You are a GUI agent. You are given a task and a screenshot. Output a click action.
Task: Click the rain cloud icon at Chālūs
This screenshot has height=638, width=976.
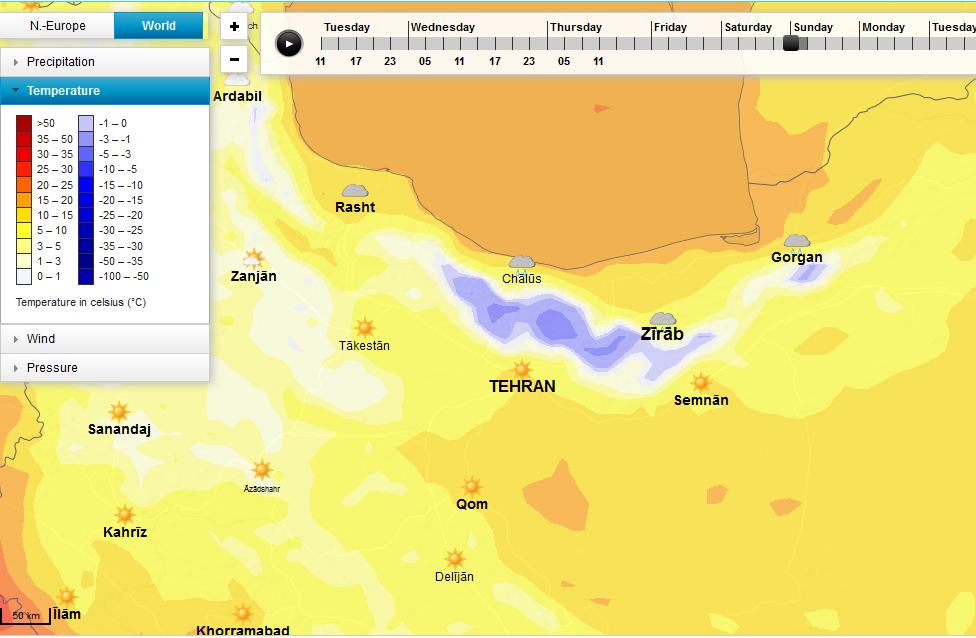tap(522, 263)
